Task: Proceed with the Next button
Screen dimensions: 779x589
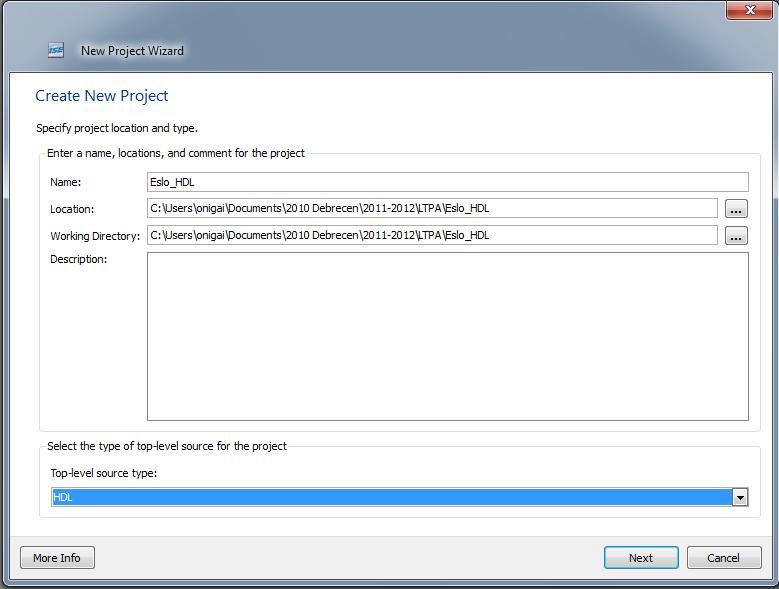Action: [641, 558]
